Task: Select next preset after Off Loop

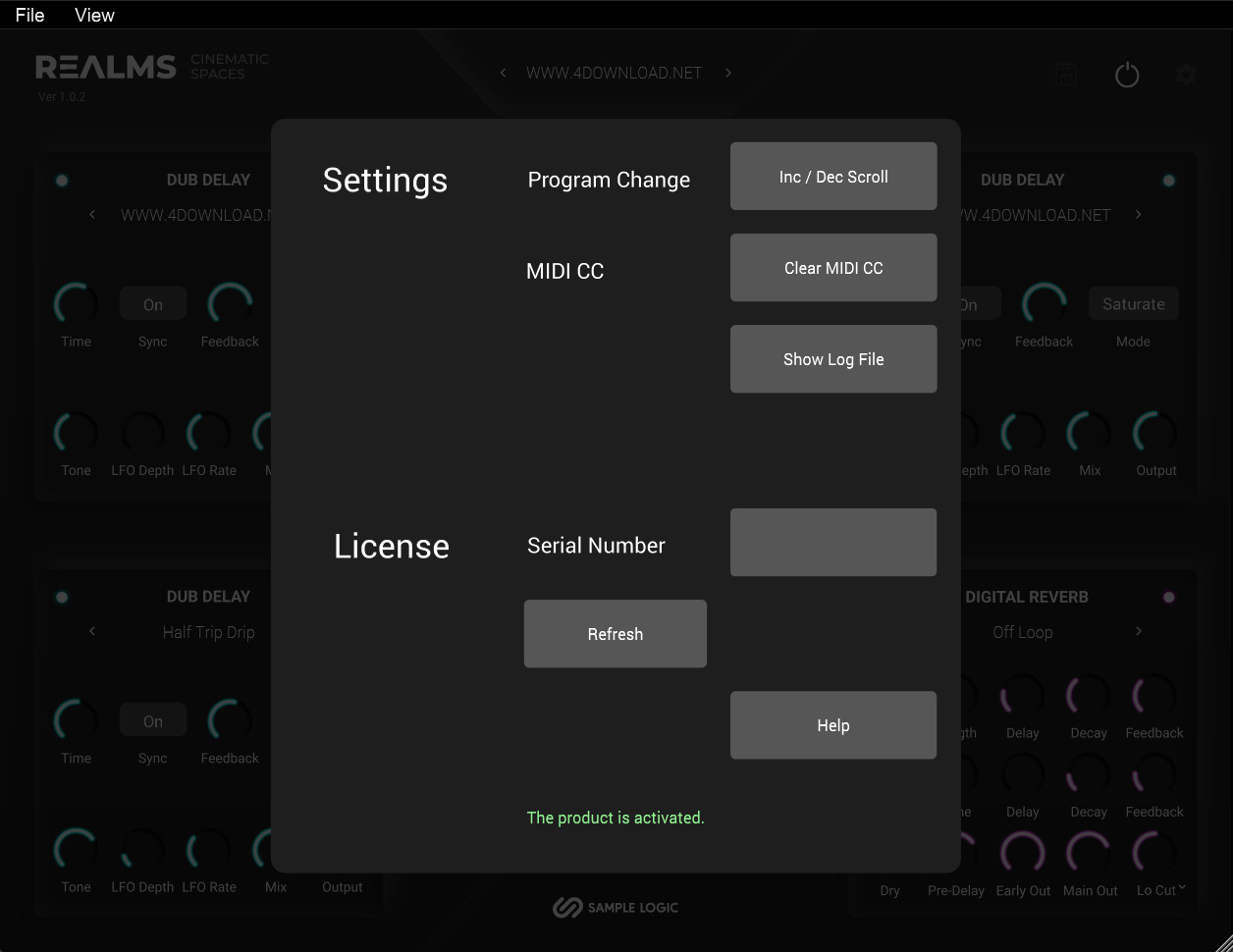Action: click(1139, 632)
